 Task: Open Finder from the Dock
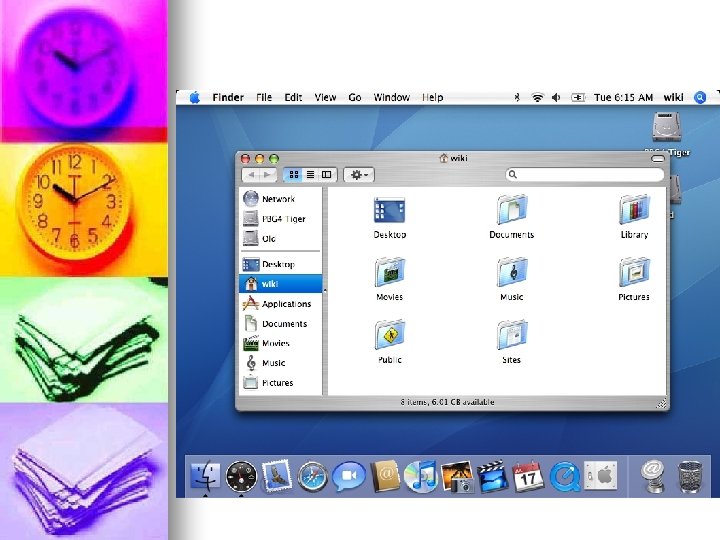tap(205, 476)
